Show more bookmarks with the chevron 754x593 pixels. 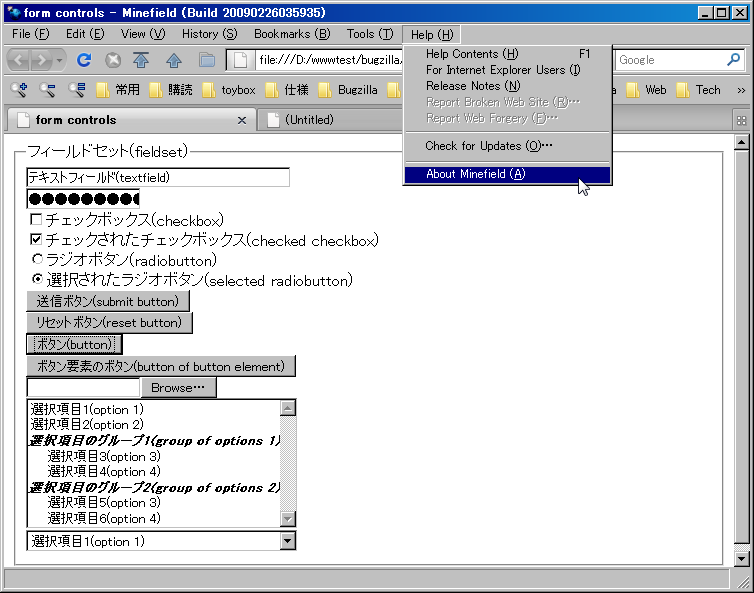point(741,90)
